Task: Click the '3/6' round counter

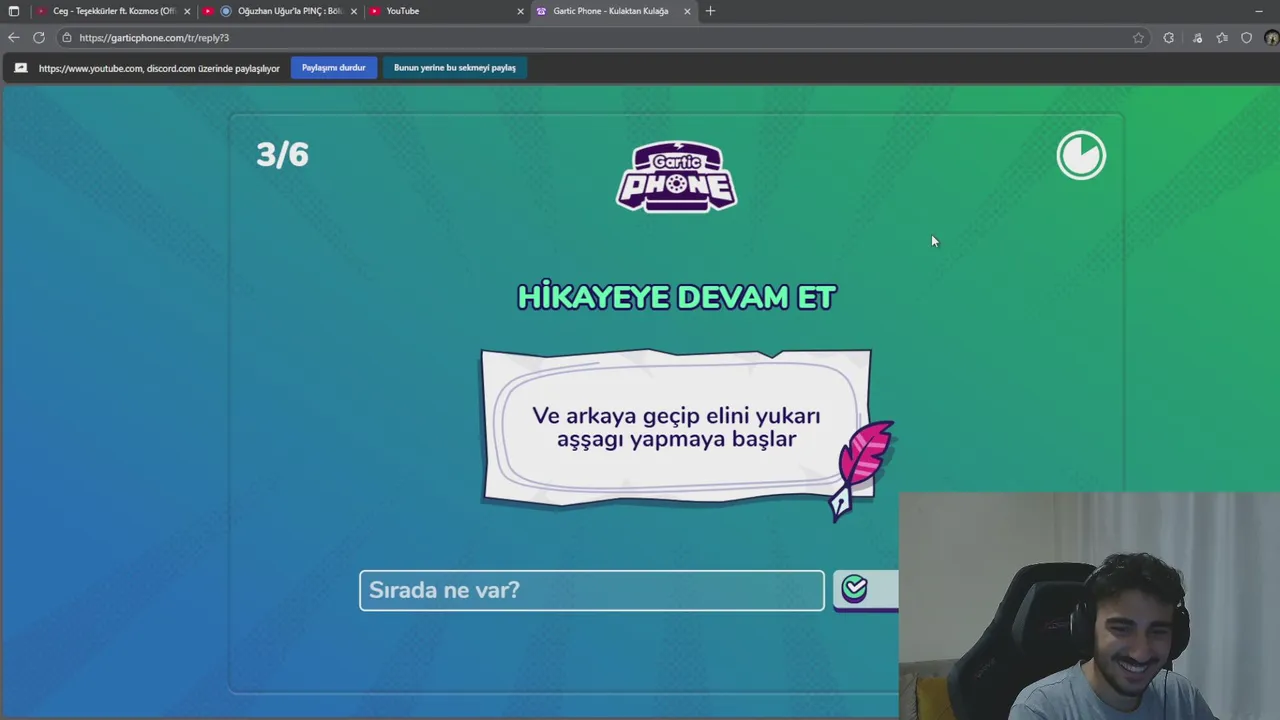Action: tap(282, 154)
